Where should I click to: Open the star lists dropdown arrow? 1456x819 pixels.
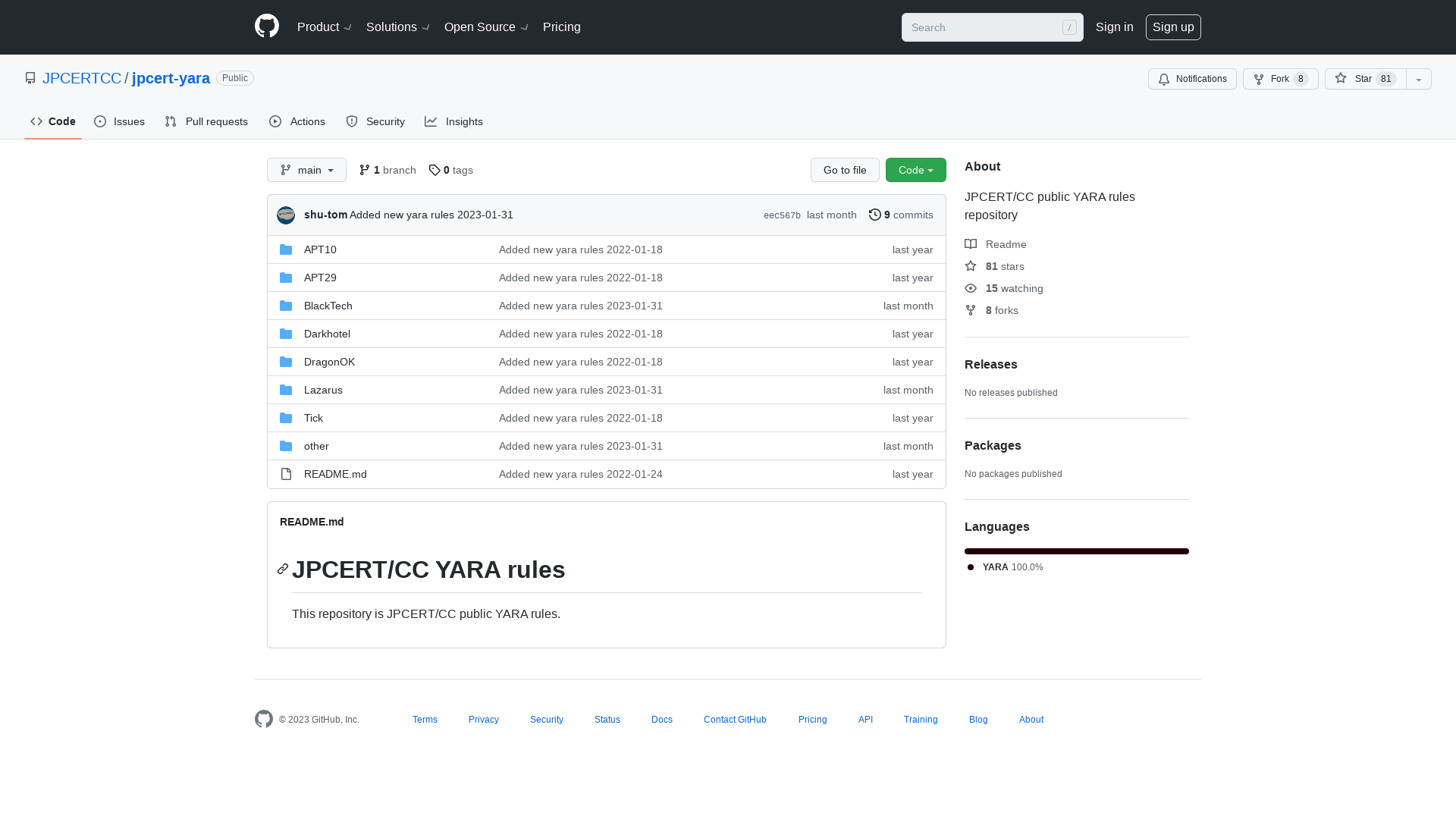coord(1419,79)
